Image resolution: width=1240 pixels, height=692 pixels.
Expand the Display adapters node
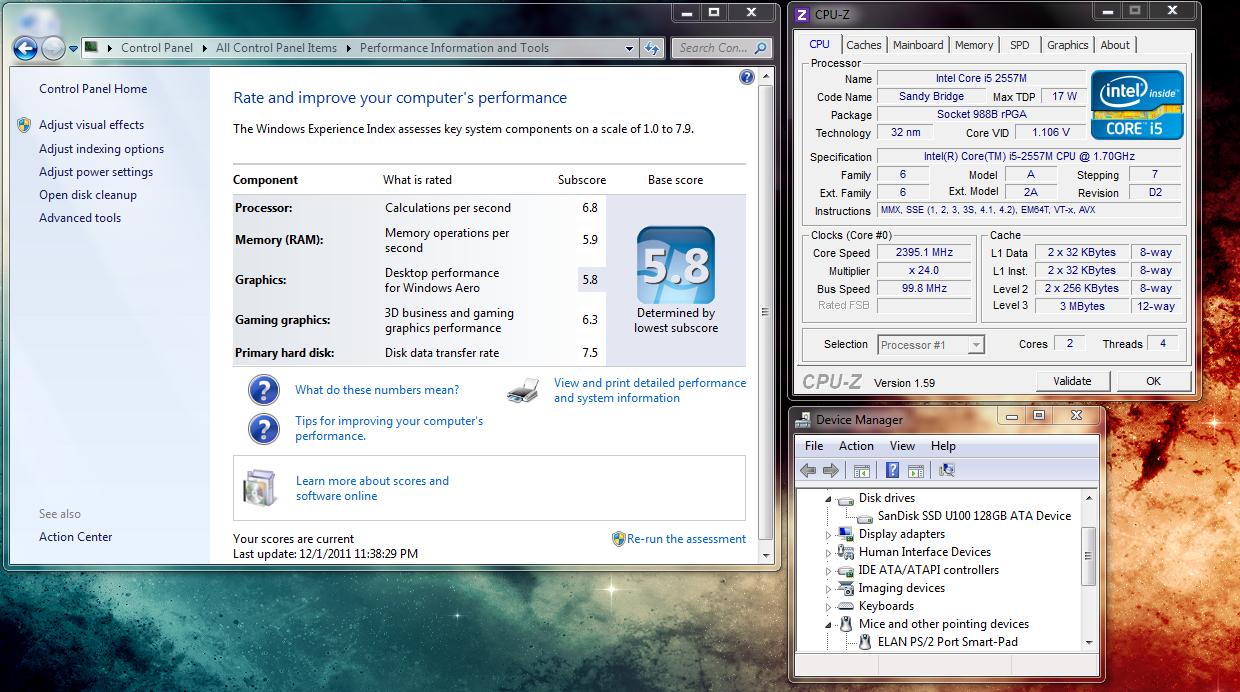coord(829,535)
